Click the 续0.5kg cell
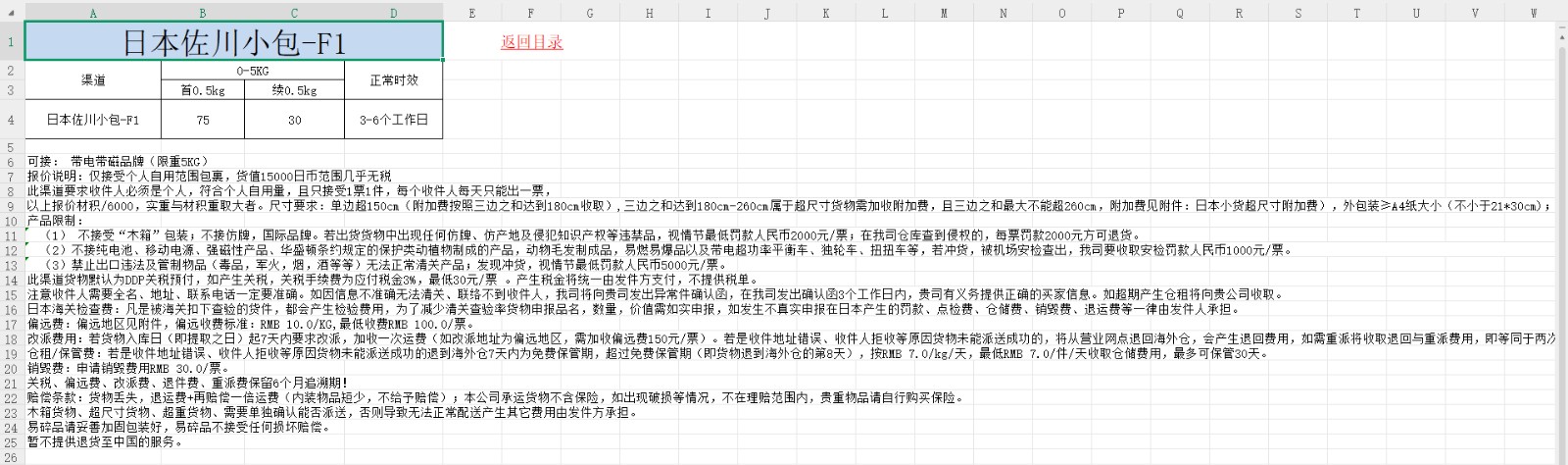The height and width of the screenshot is (465, 1568). click(x=295, y=90)
